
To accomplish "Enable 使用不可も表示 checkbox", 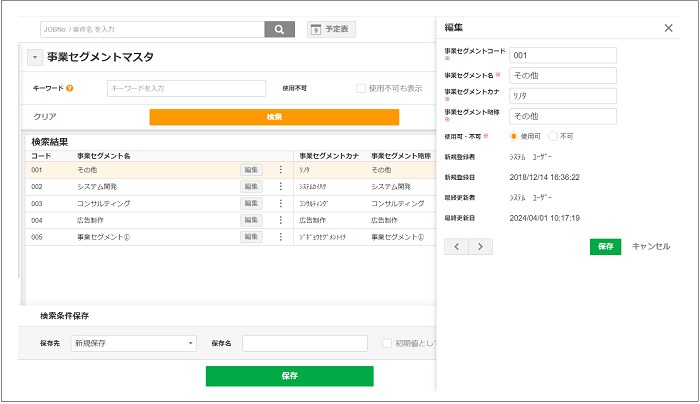I will (361, 89).
